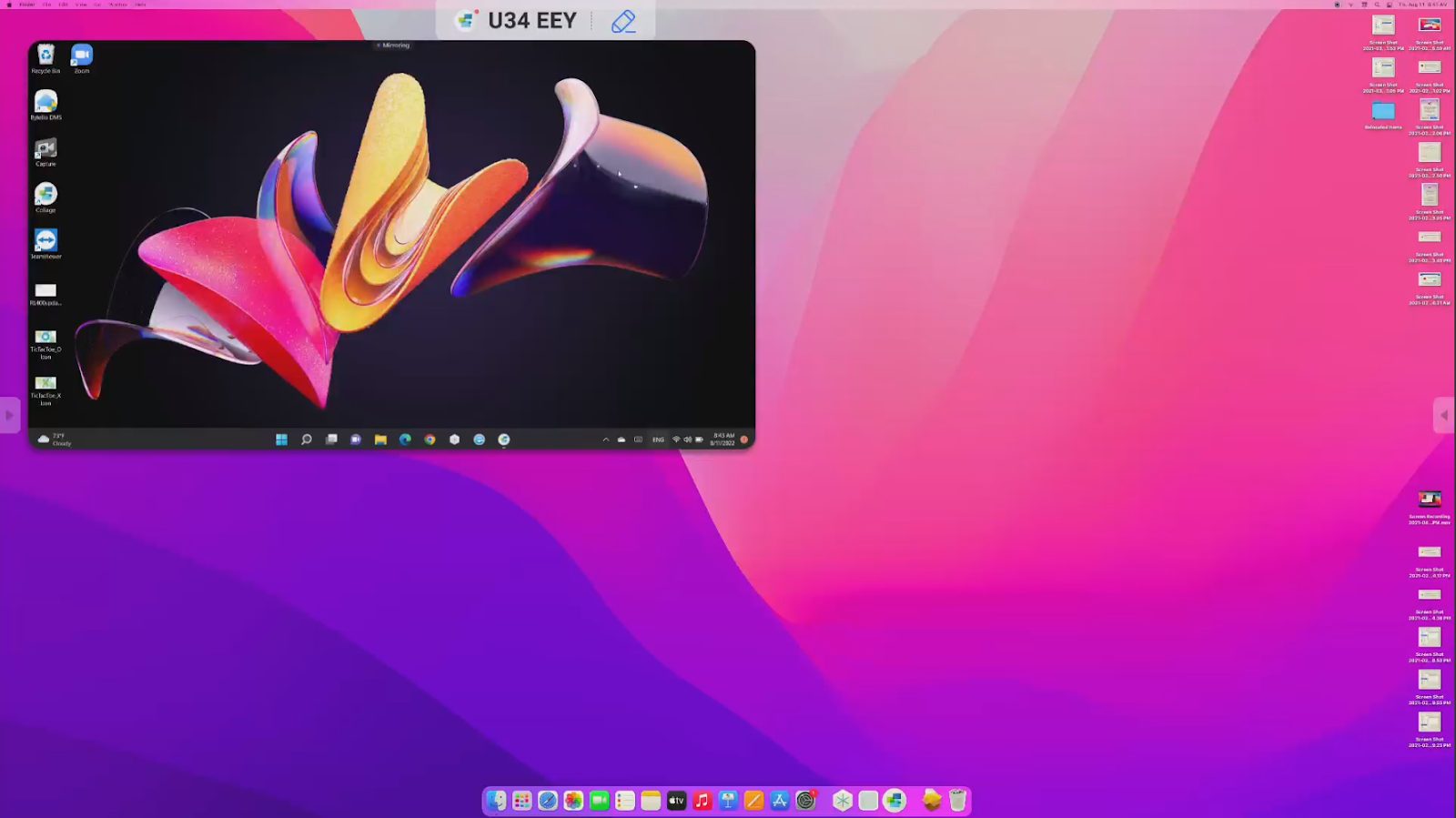Open Notes from the Dock
The image size is (1456, 818).
click(x=651, y=801)
